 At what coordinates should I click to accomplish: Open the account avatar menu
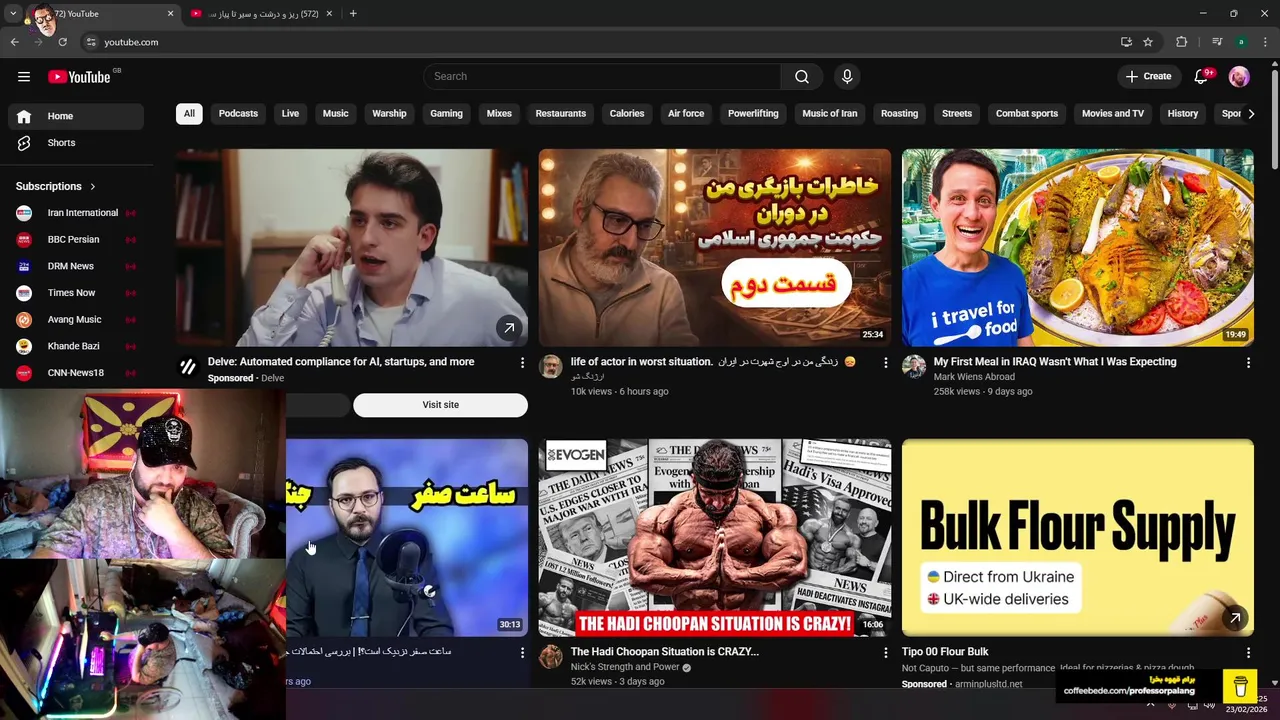(1239, 76)
